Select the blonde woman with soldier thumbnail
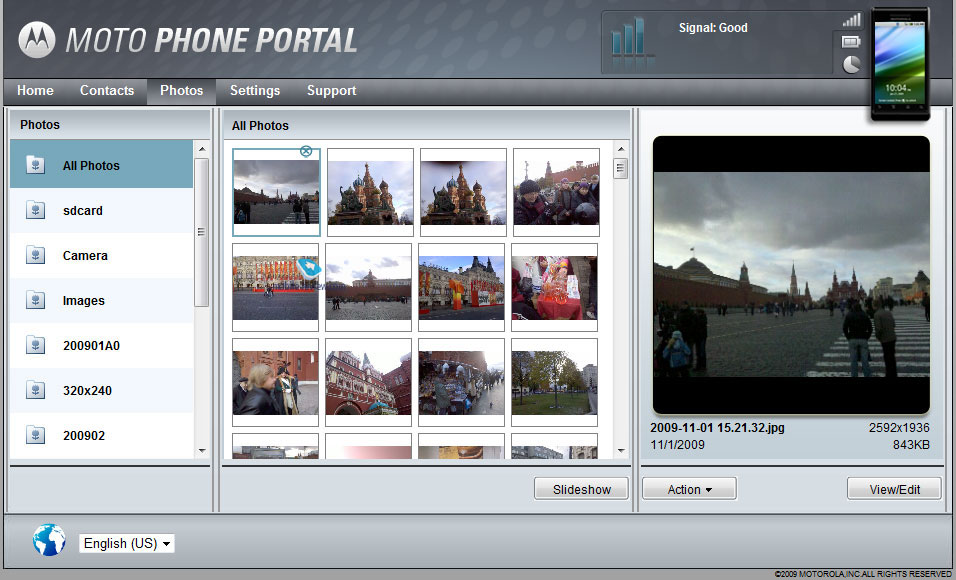Viewport: 956px width, 580px height. [276, 382]
